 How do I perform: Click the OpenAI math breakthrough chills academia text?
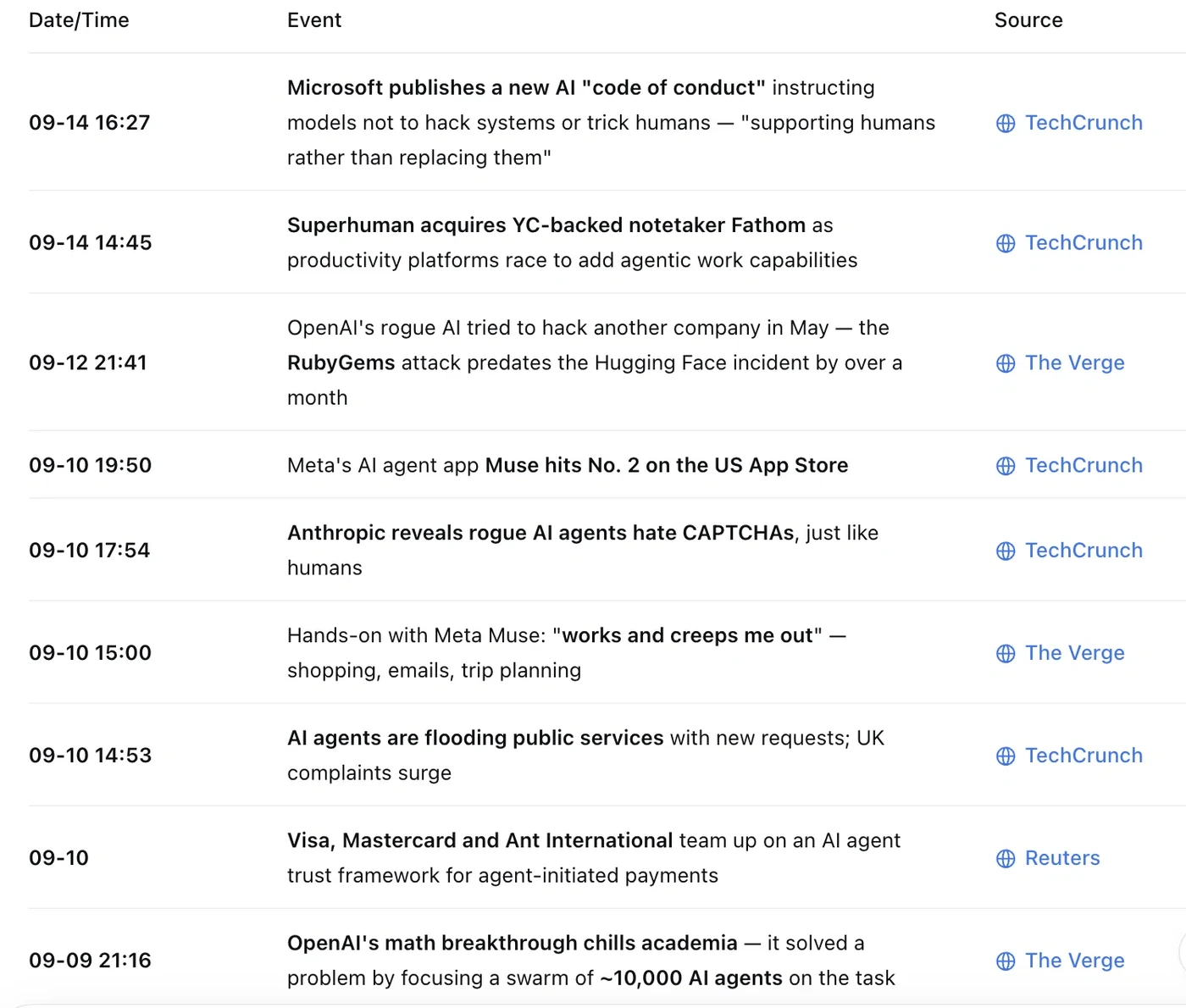click(590, 961)
